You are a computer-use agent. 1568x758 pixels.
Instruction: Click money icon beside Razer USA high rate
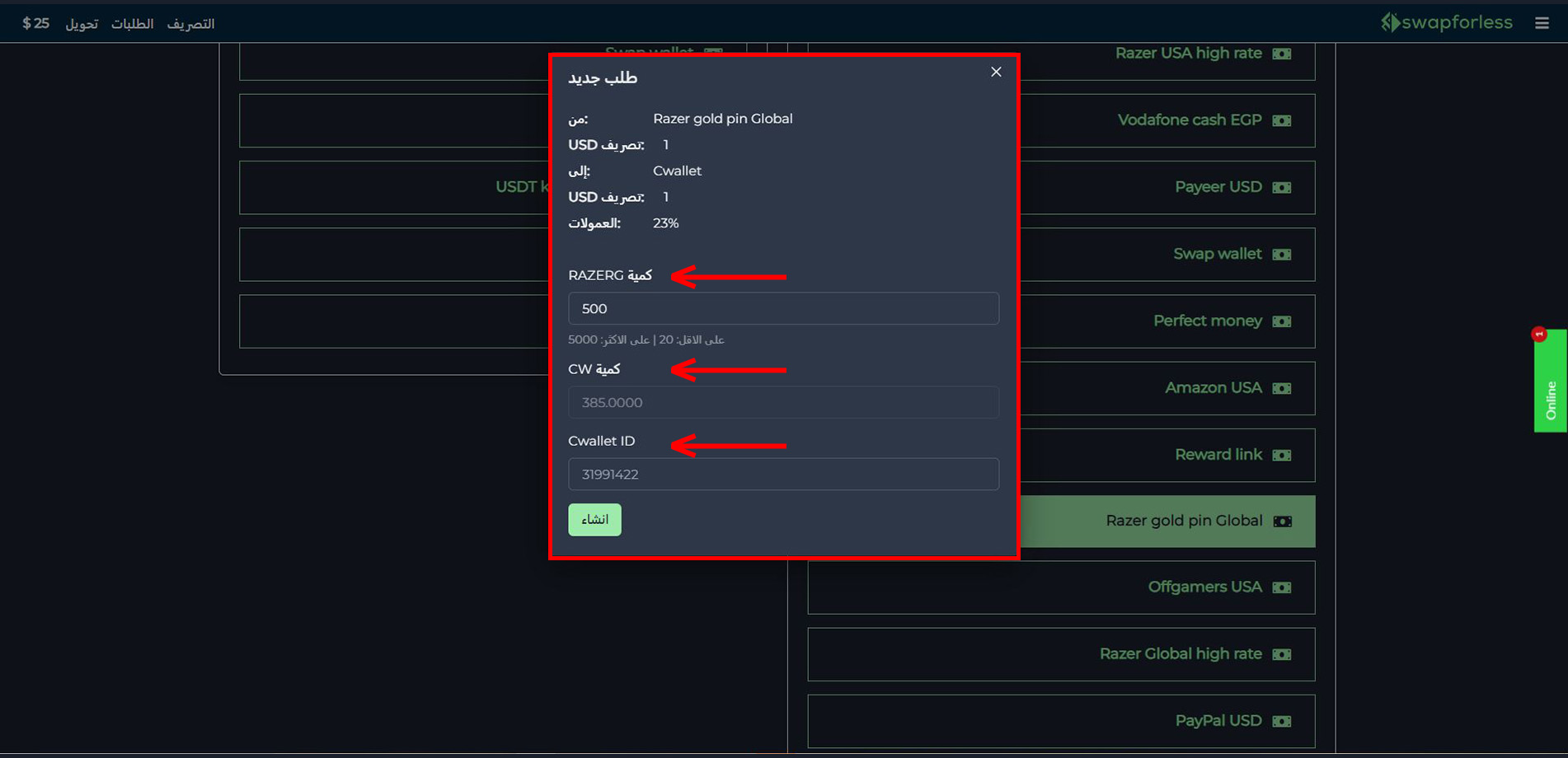point(1282,54)
